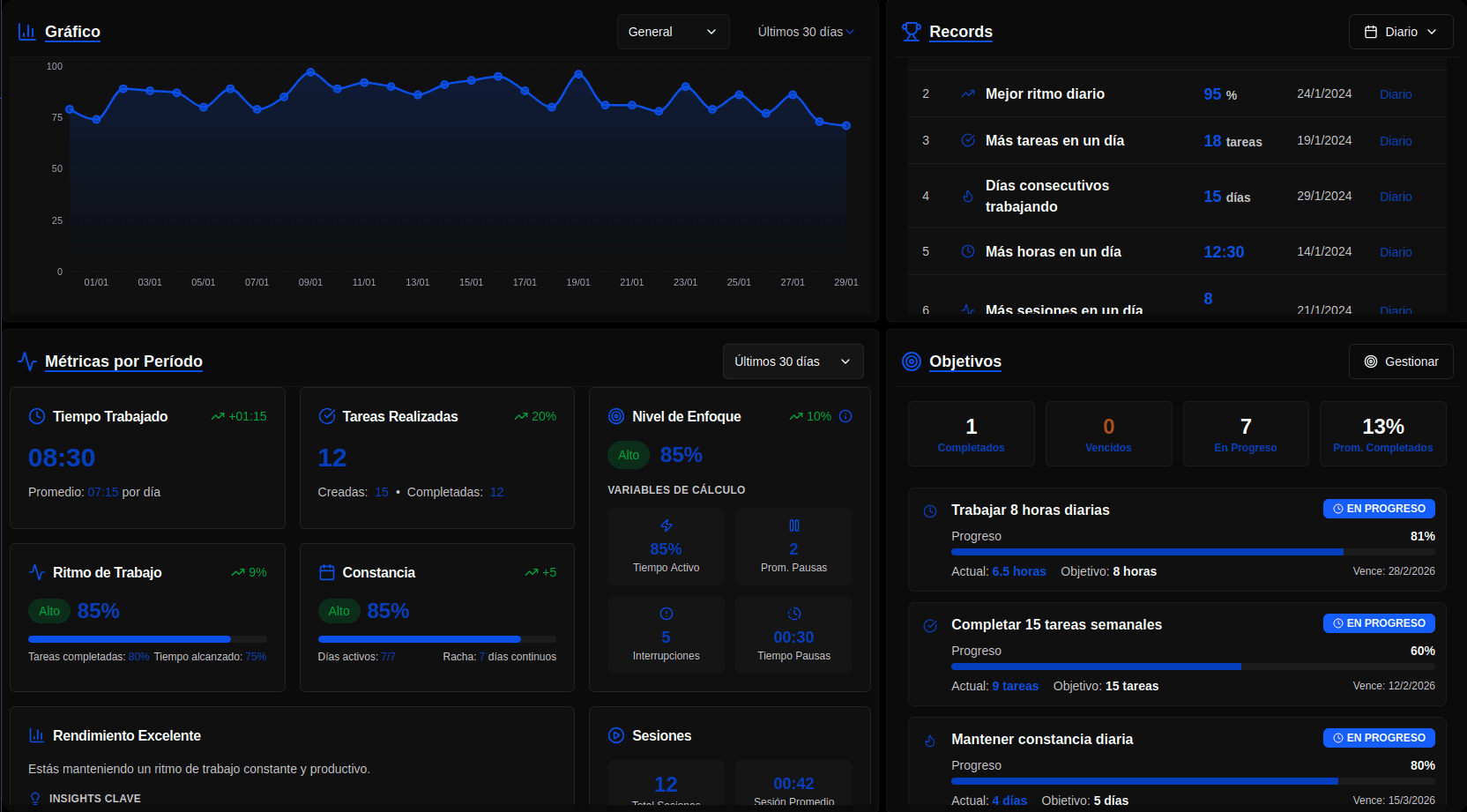
Task: Click the 19/01 data point on chart
Action: (578, 74)
